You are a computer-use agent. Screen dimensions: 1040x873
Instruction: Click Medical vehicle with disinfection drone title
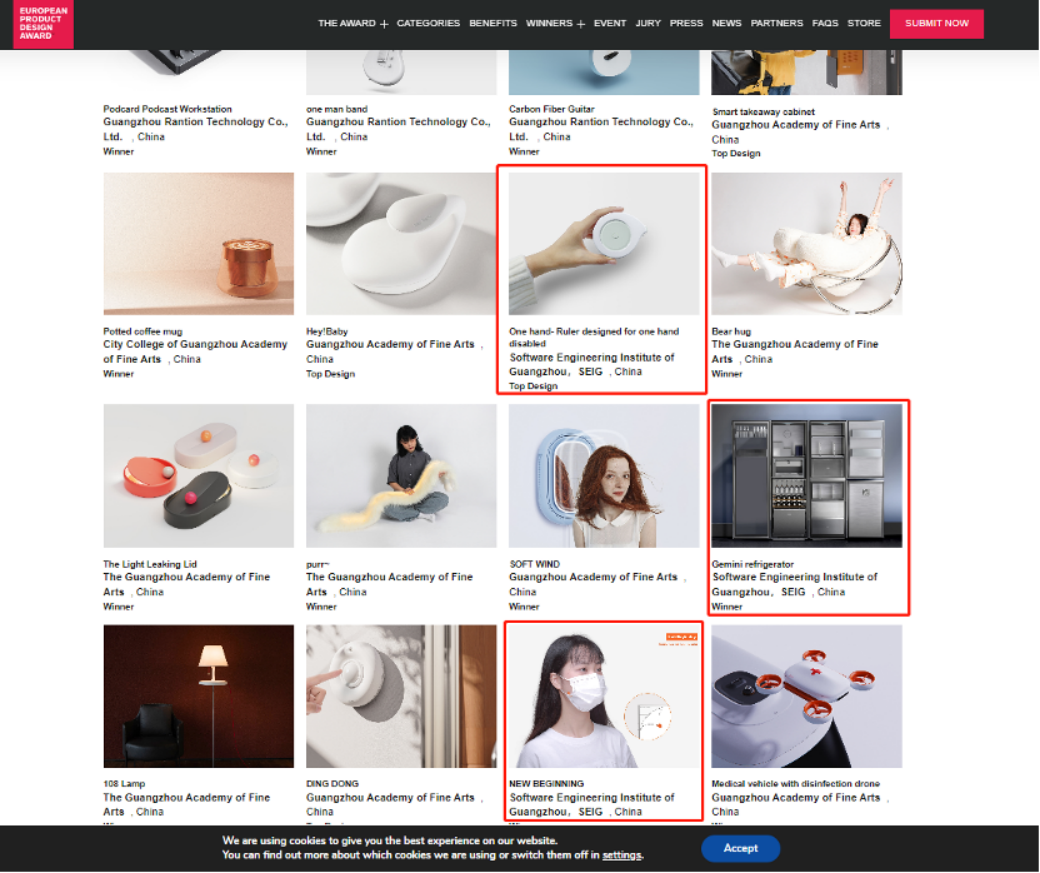(795, 783)
